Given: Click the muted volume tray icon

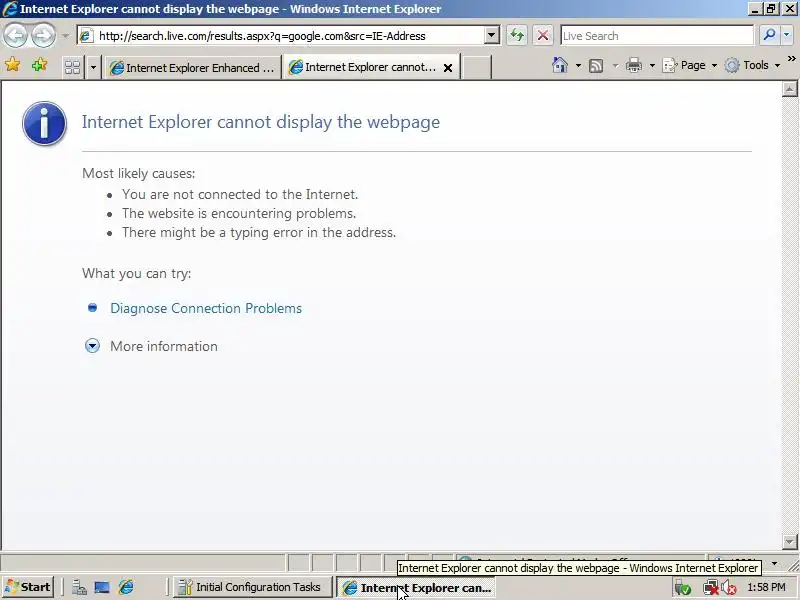Looking at the screenshot, I should (729, 588).
